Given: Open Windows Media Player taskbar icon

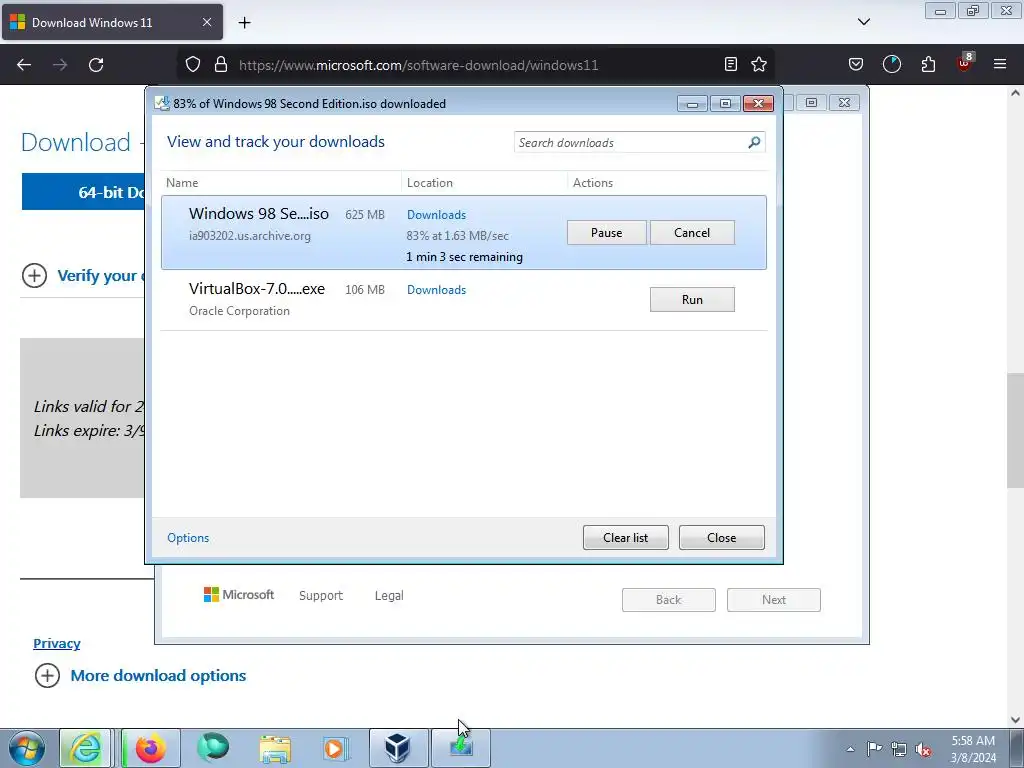Looking at the screenshot, I should click(x=336, y=748).
